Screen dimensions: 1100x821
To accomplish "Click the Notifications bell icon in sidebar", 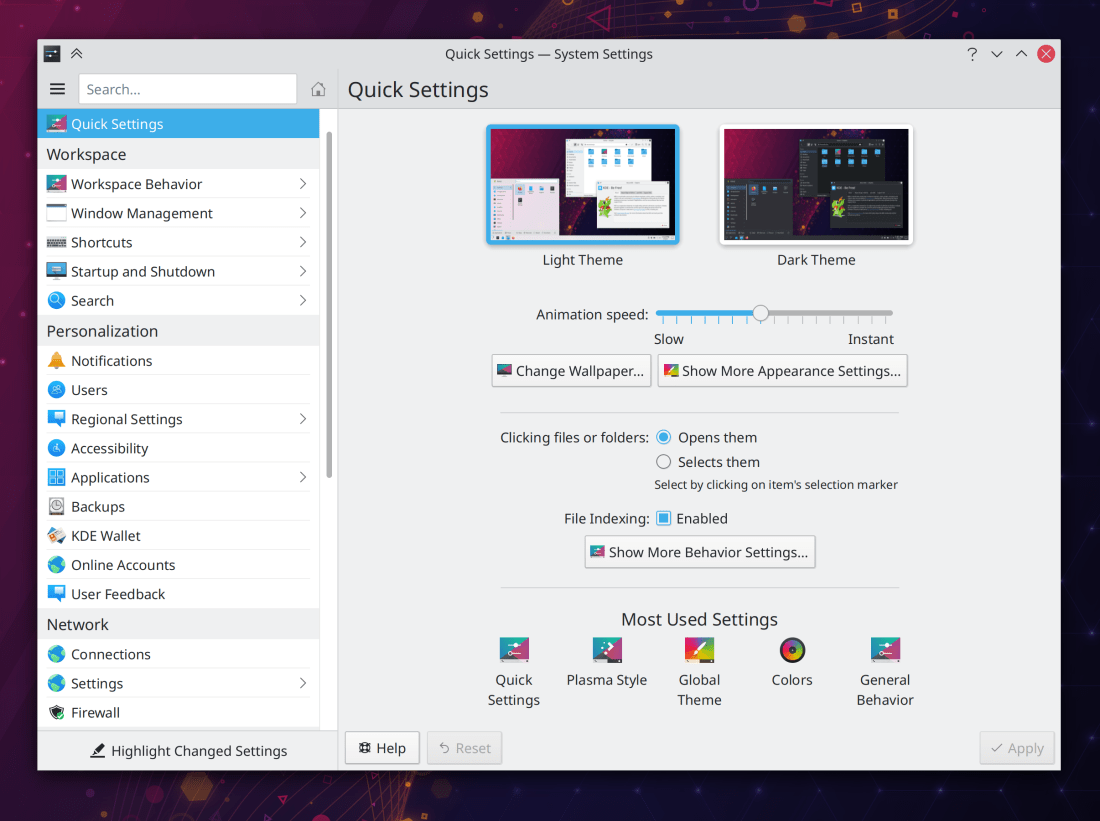I will click(56, 361).
